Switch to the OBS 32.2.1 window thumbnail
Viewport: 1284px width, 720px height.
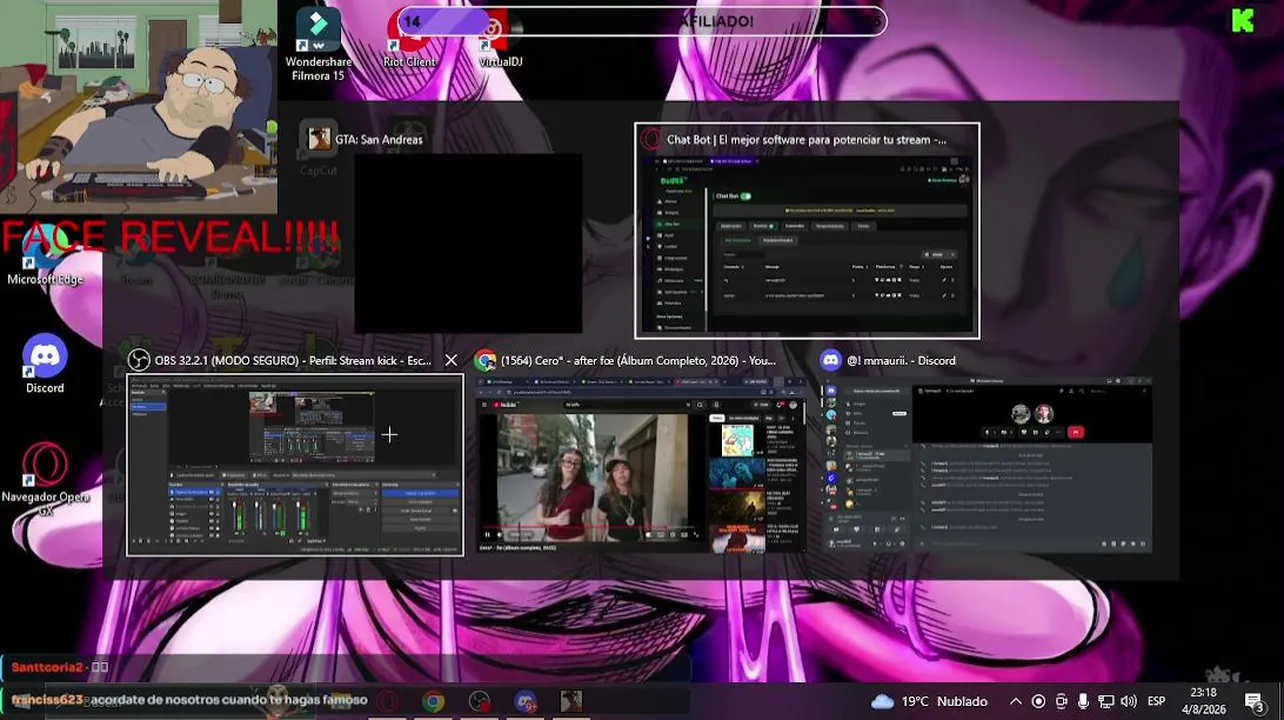(x=295, y=465)
